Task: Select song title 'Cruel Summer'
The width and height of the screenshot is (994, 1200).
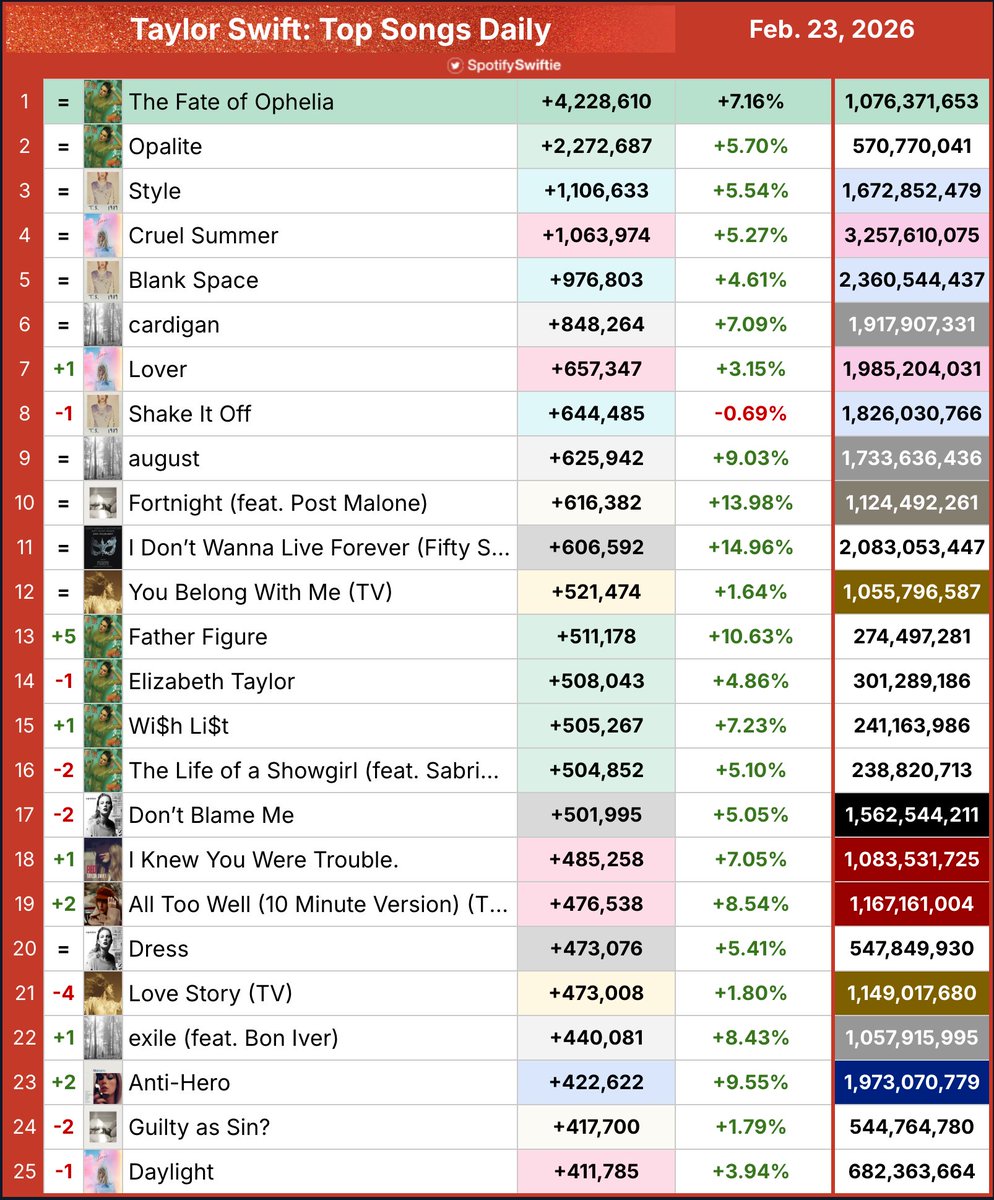Action: [x=203, y=236]
